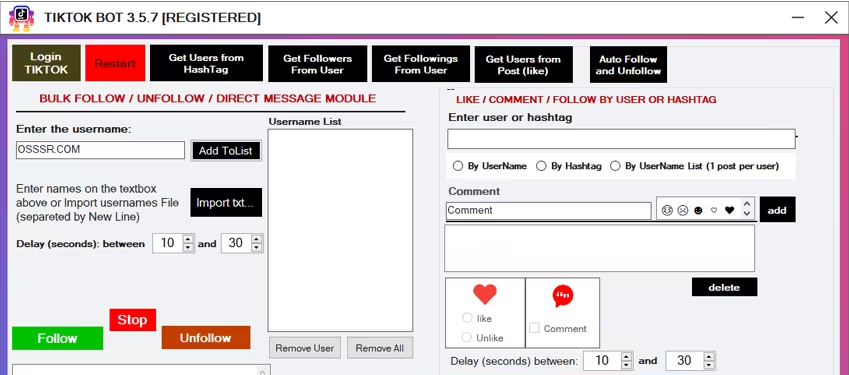Click the orange Unfollow button
849x375 pixels.
(206, 338)
